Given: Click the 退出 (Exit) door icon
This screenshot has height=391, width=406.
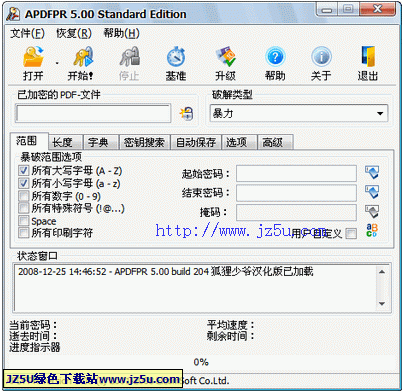Looking at the screenshot, I should click(x=368, y=57).
